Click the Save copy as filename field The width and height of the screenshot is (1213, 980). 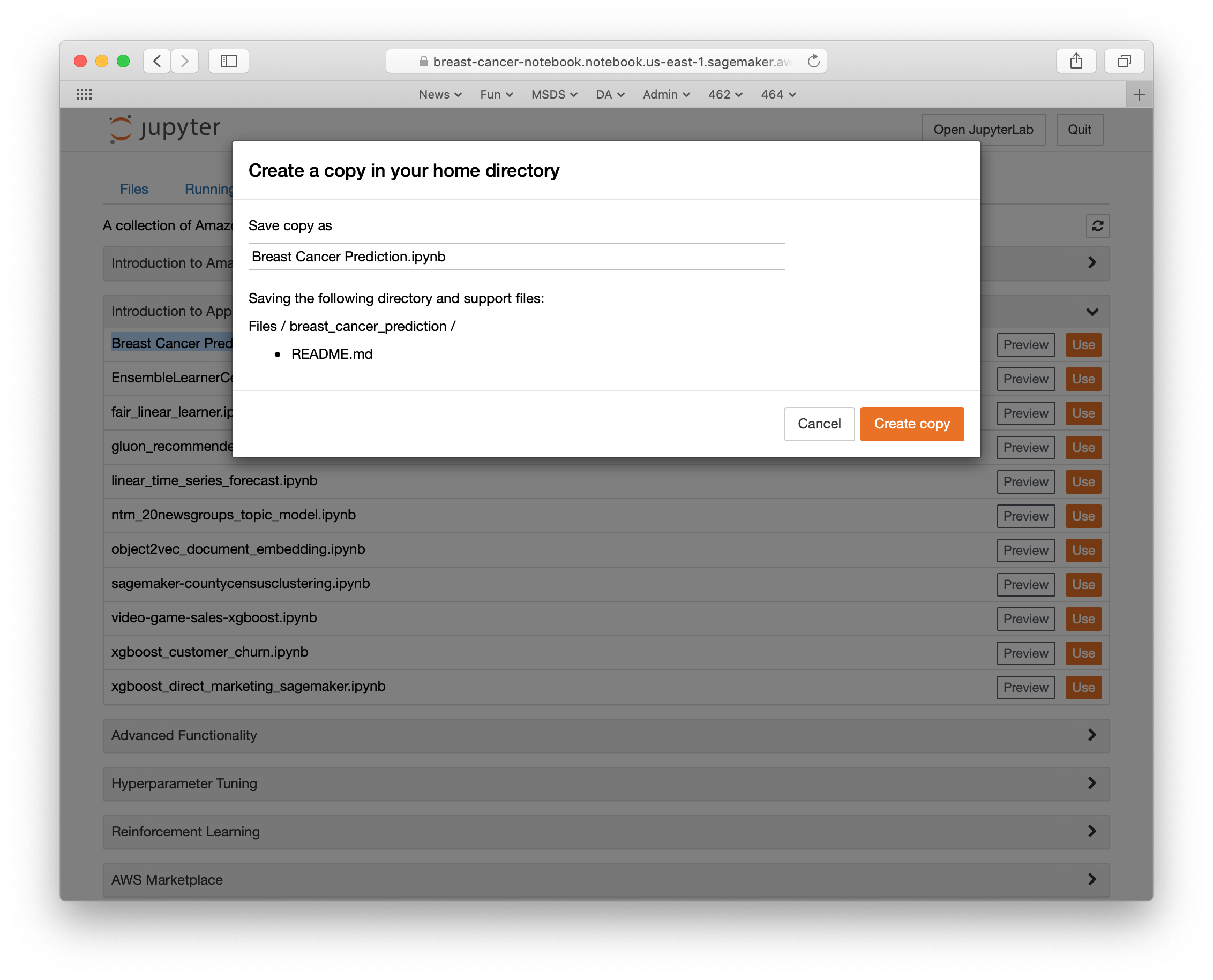(x=516, y=257)
